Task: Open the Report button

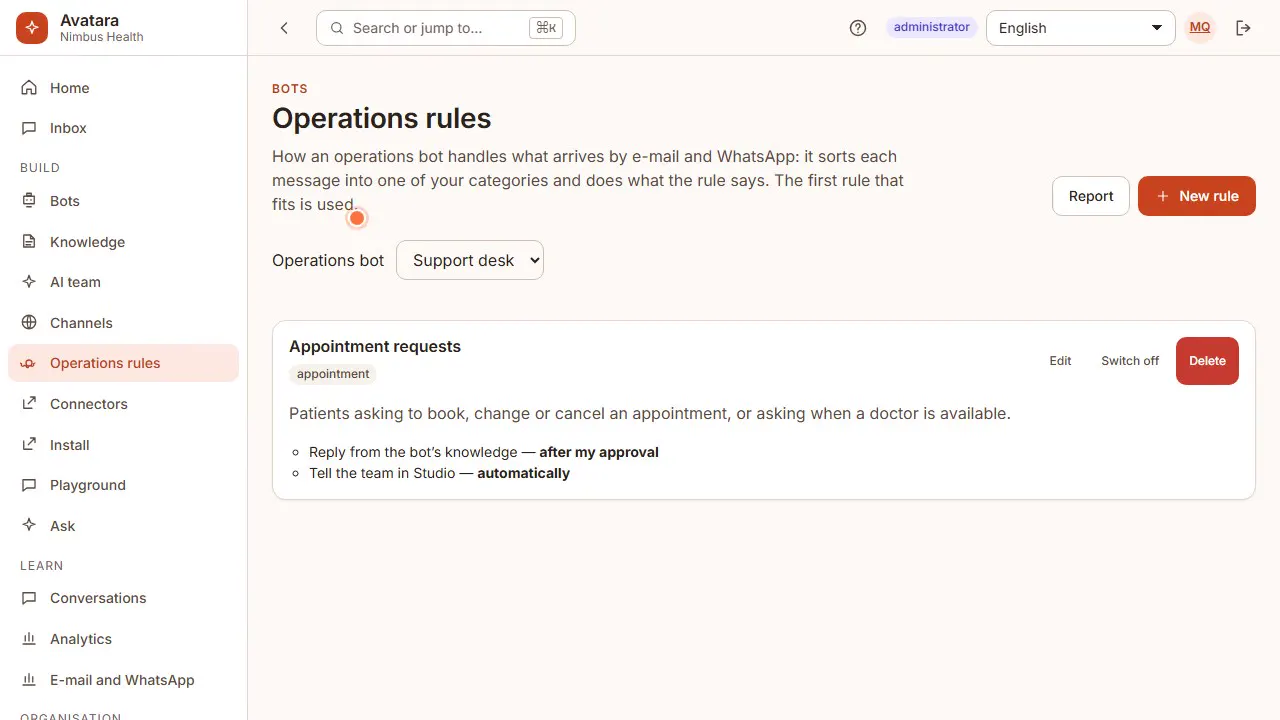Action: tap(1091, 196)
